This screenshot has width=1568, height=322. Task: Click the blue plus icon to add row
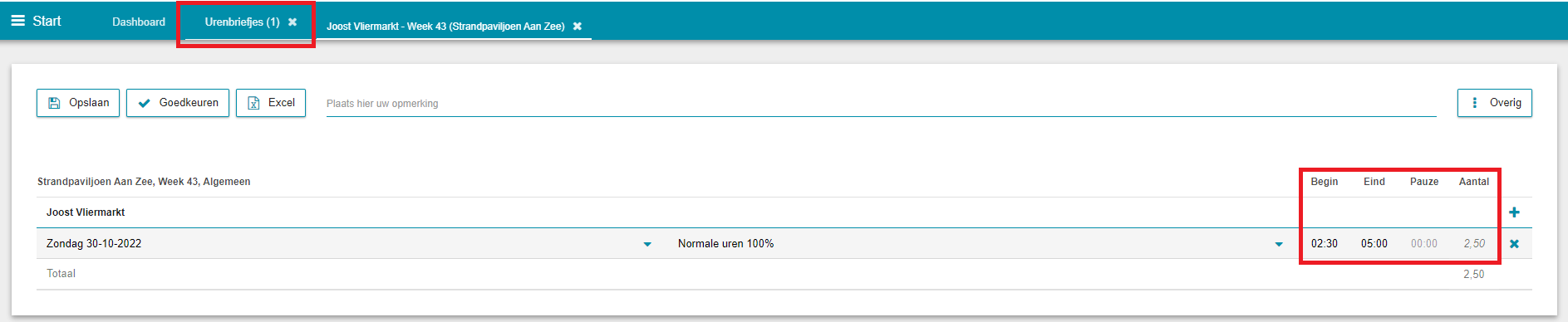(1514, 212)
